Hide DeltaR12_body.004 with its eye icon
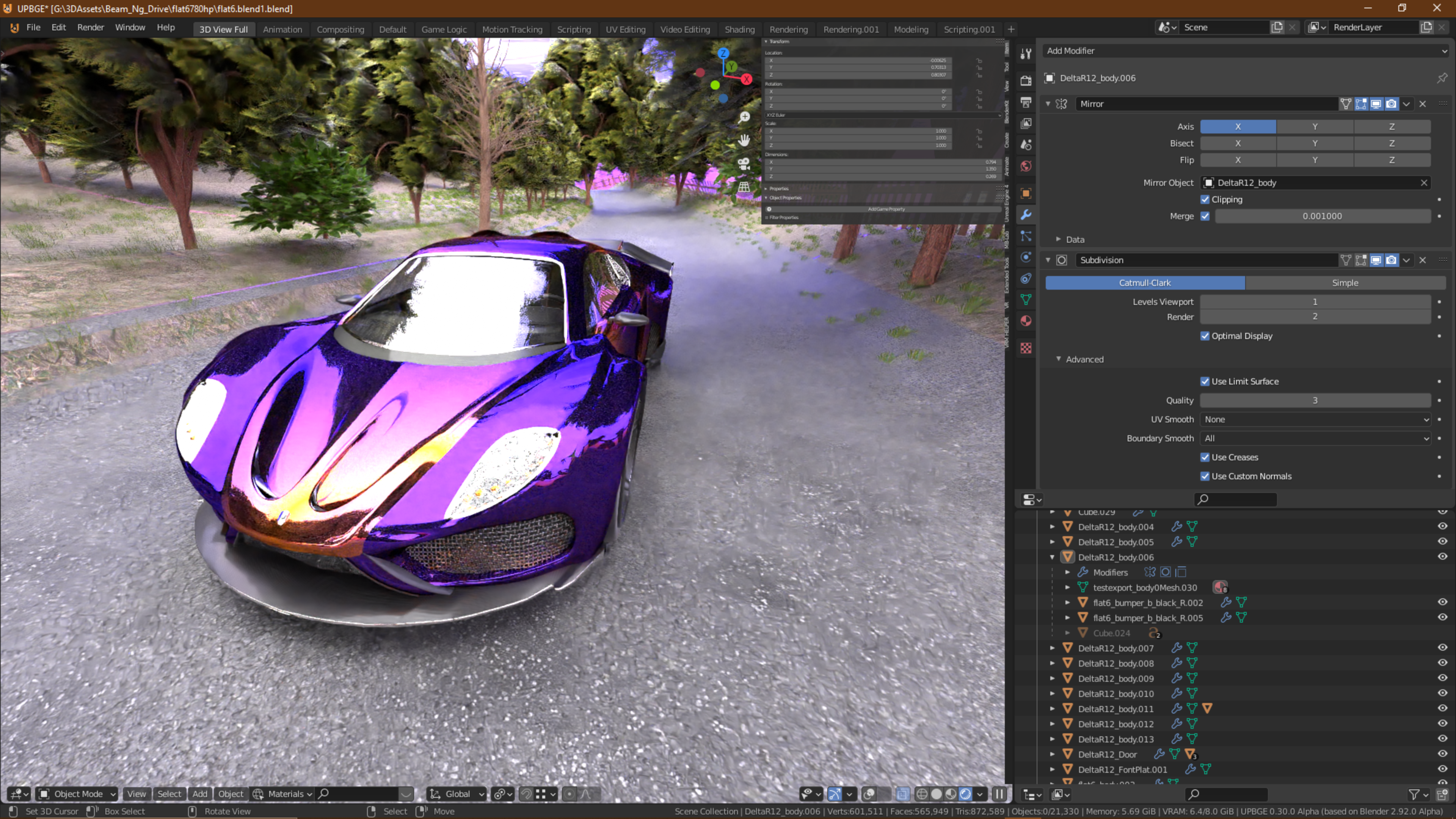 pos(1442,526)
